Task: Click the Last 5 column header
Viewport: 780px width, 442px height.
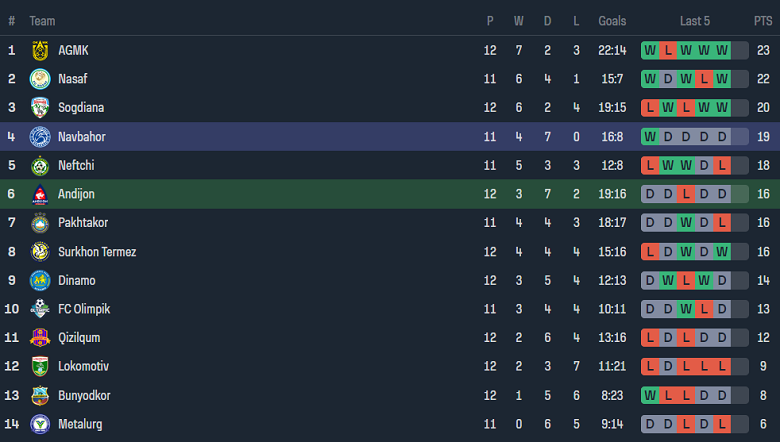Action: (x=695, y=21)
